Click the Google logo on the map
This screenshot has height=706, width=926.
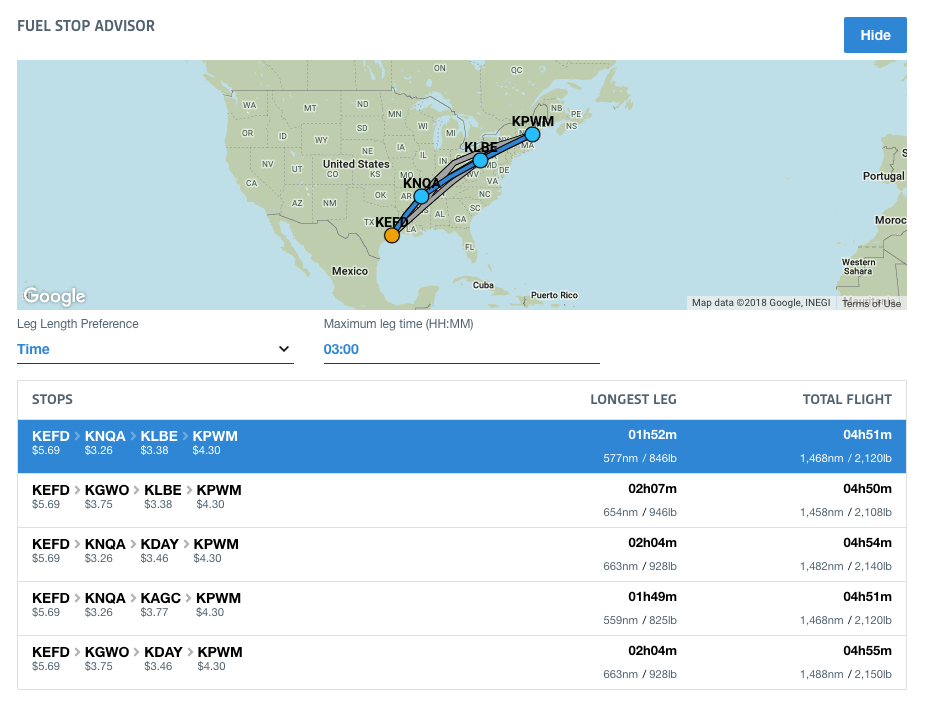coord(54,296)
